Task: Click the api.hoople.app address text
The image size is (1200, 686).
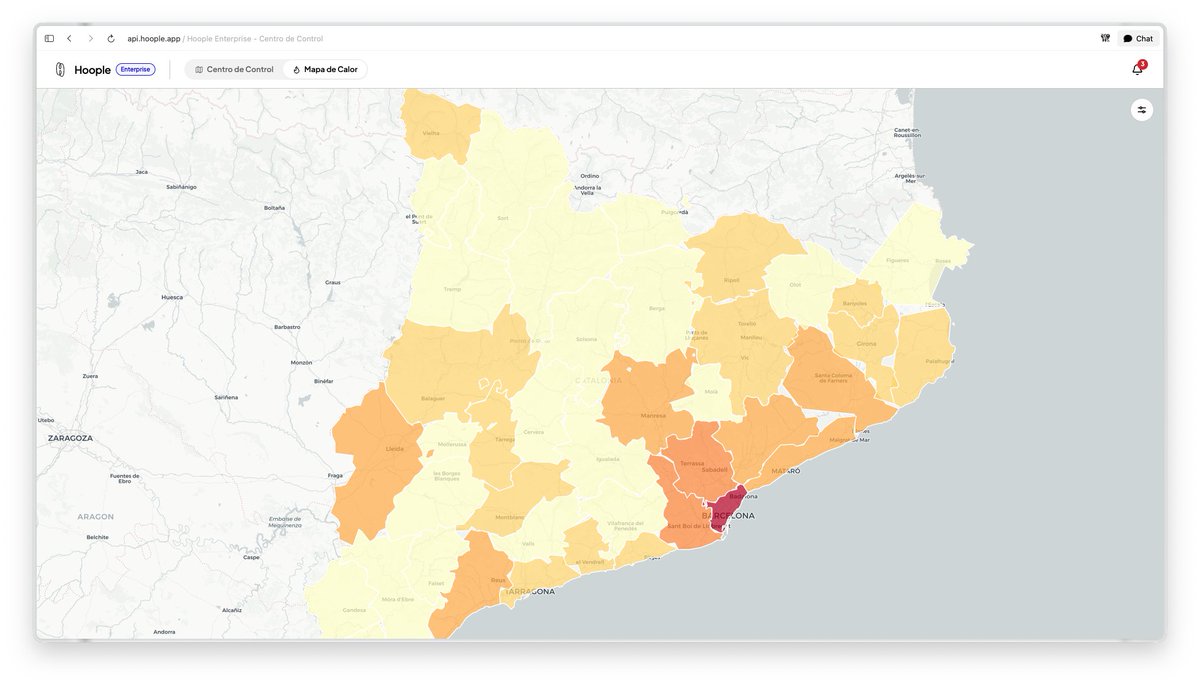Action: 154,39
